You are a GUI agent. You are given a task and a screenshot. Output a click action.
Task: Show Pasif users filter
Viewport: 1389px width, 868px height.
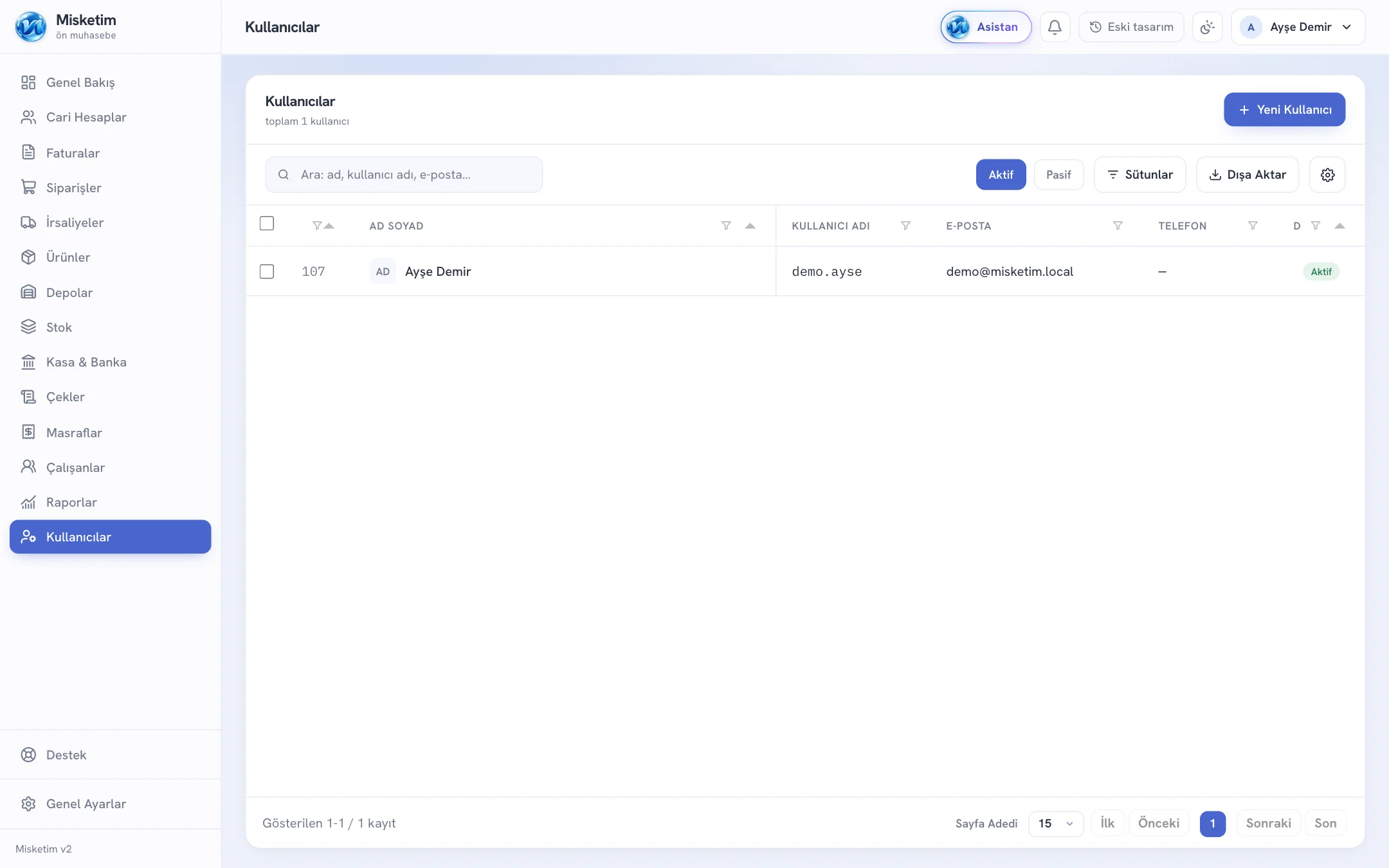tap(1058, 175)
